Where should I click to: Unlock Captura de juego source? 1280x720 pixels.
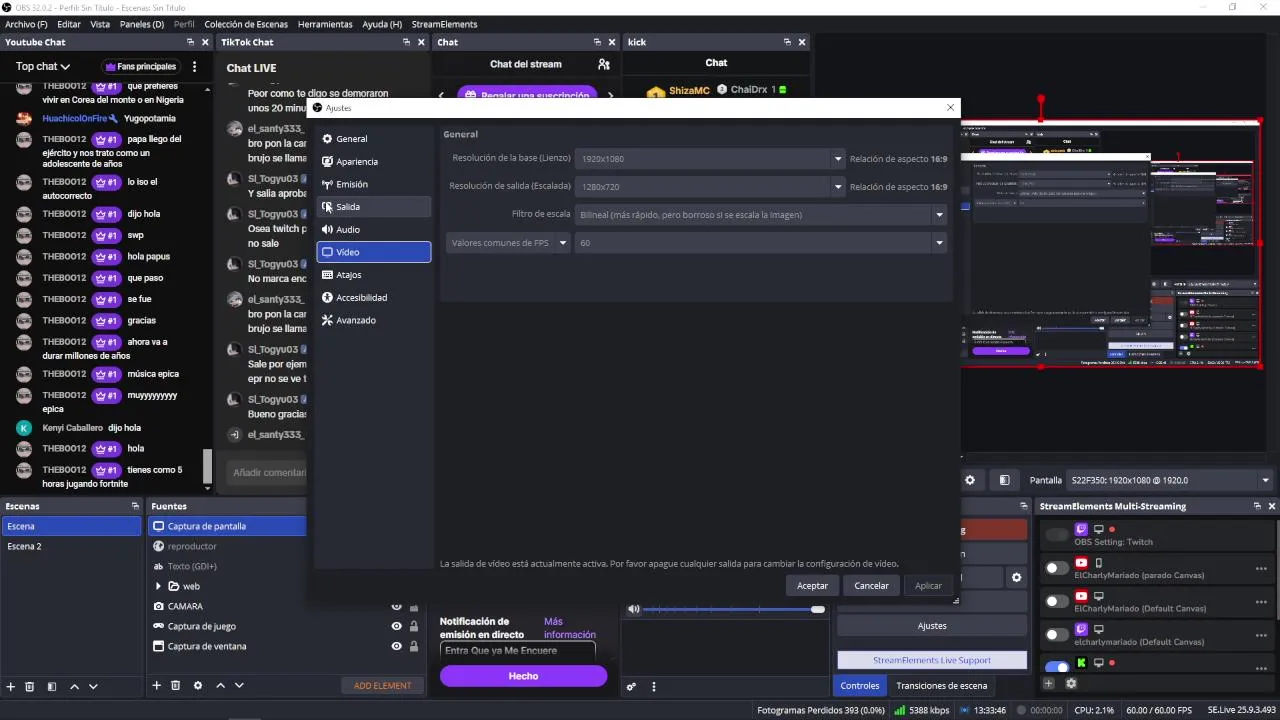(413, 626)
